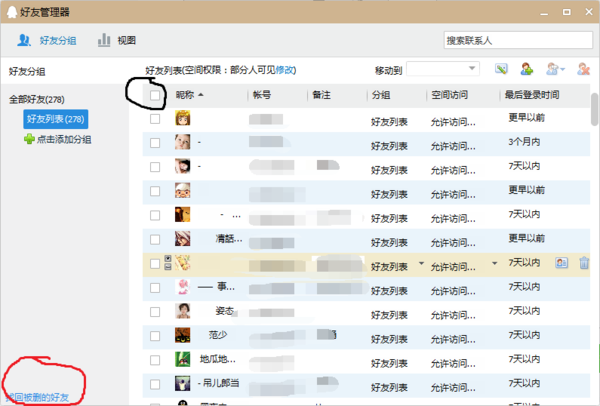Screen dimensions: 600x406
Task: Click the QQ penguin icon in title bar
Action: tap(12, 12)
